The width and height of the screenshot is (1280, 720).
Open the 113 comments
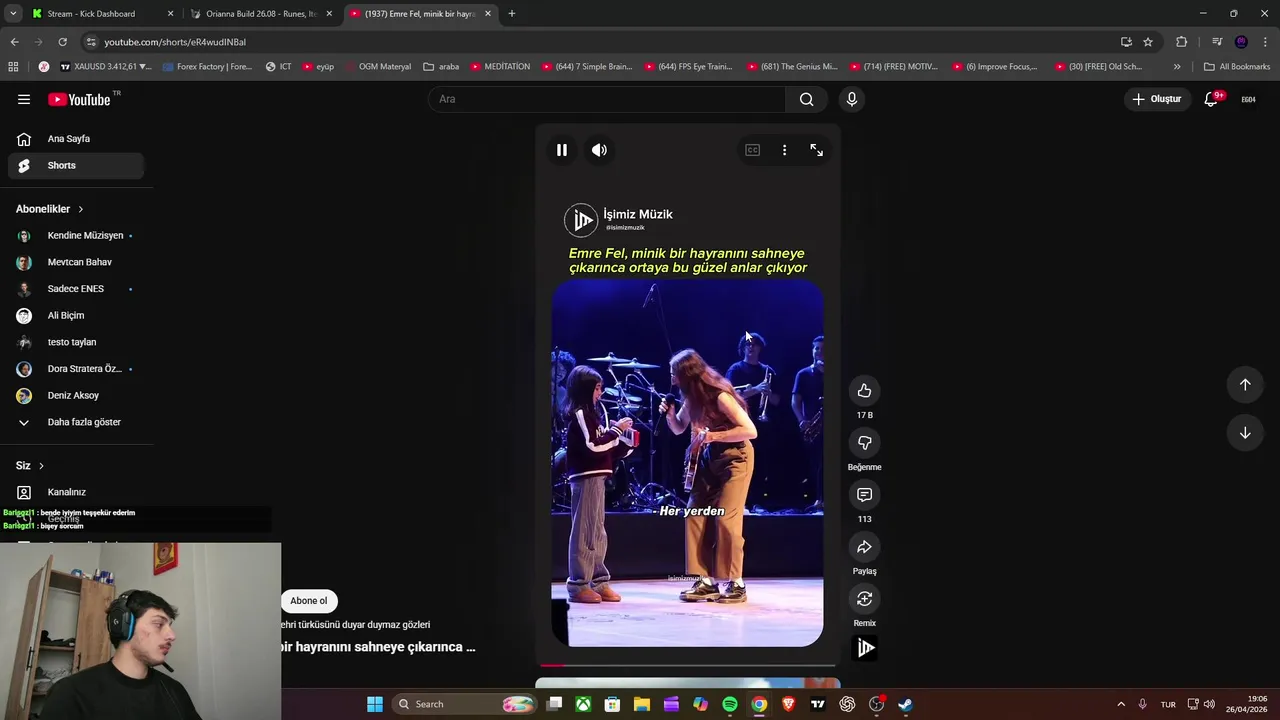coord(864,495)
